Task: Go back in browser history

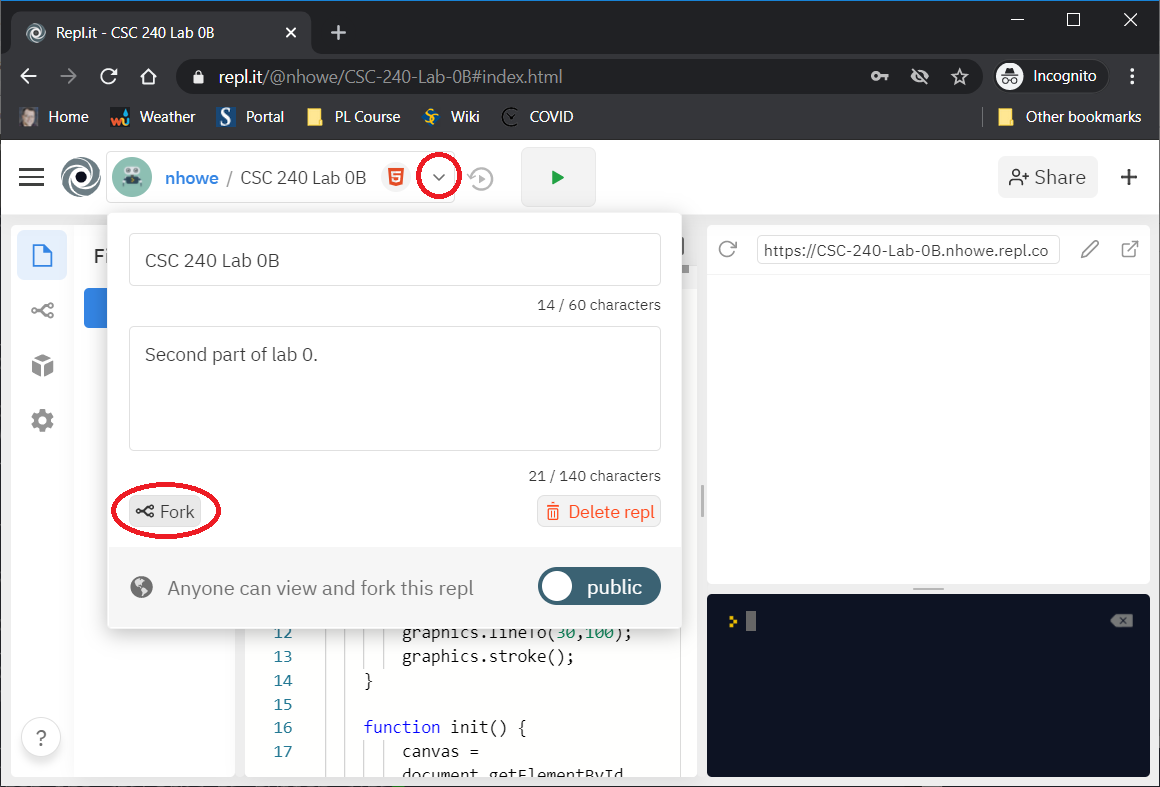Action: click(28, 76)
